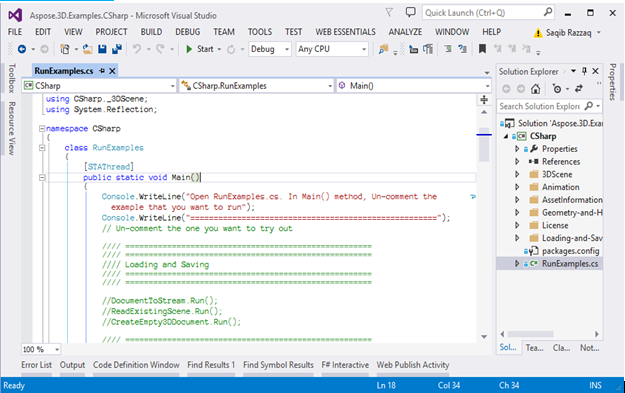Click the Open File folder icon
Viewport: 625px width, 393px height.
[87, 49]
